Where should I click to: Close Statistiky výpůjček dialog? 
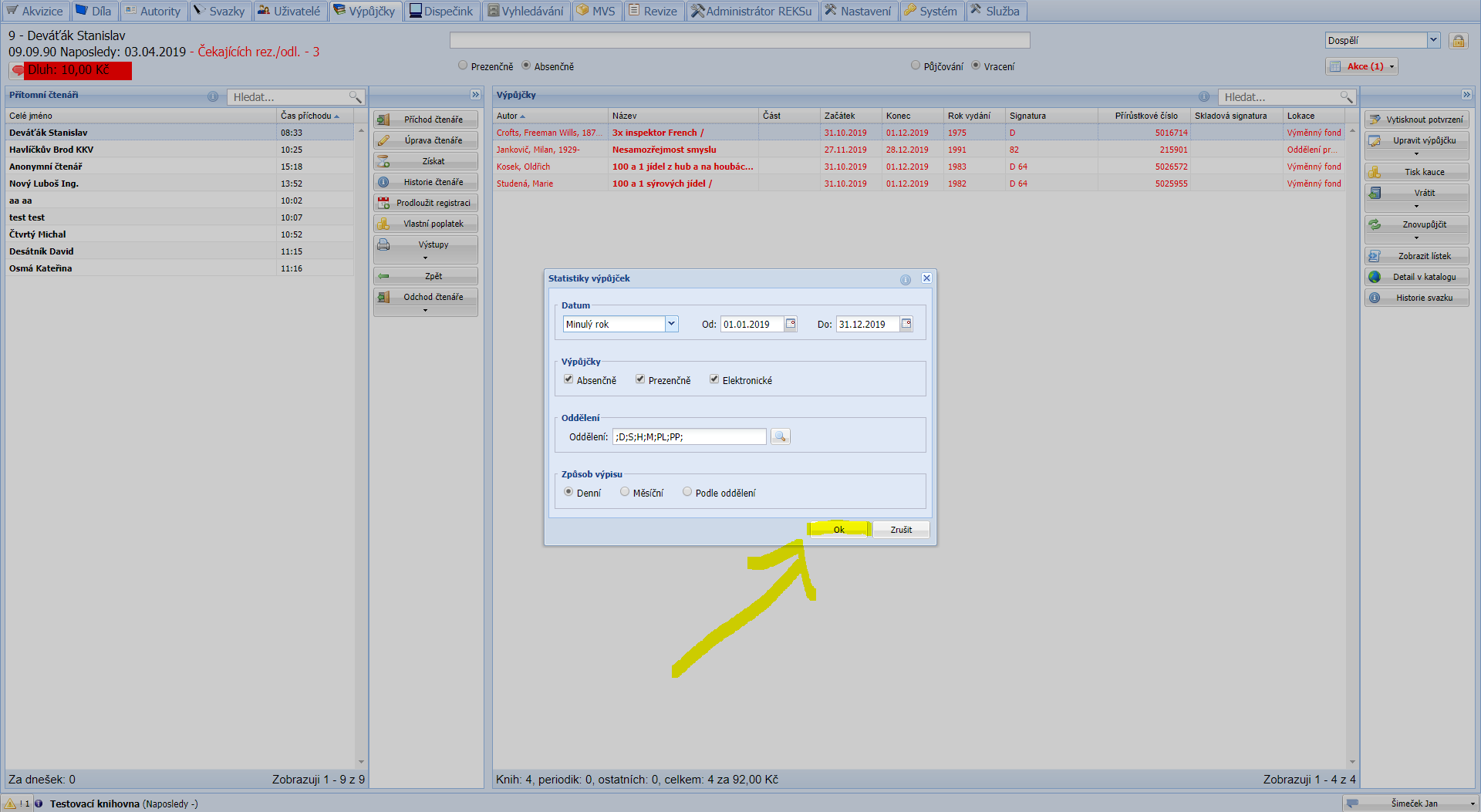point(926,278)
